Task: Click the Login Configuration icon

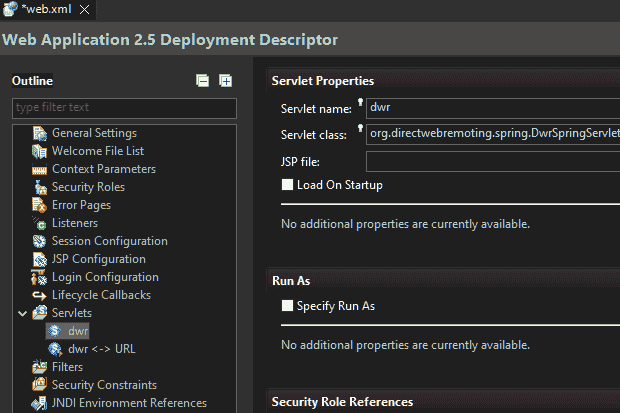Action: (40, 277)
